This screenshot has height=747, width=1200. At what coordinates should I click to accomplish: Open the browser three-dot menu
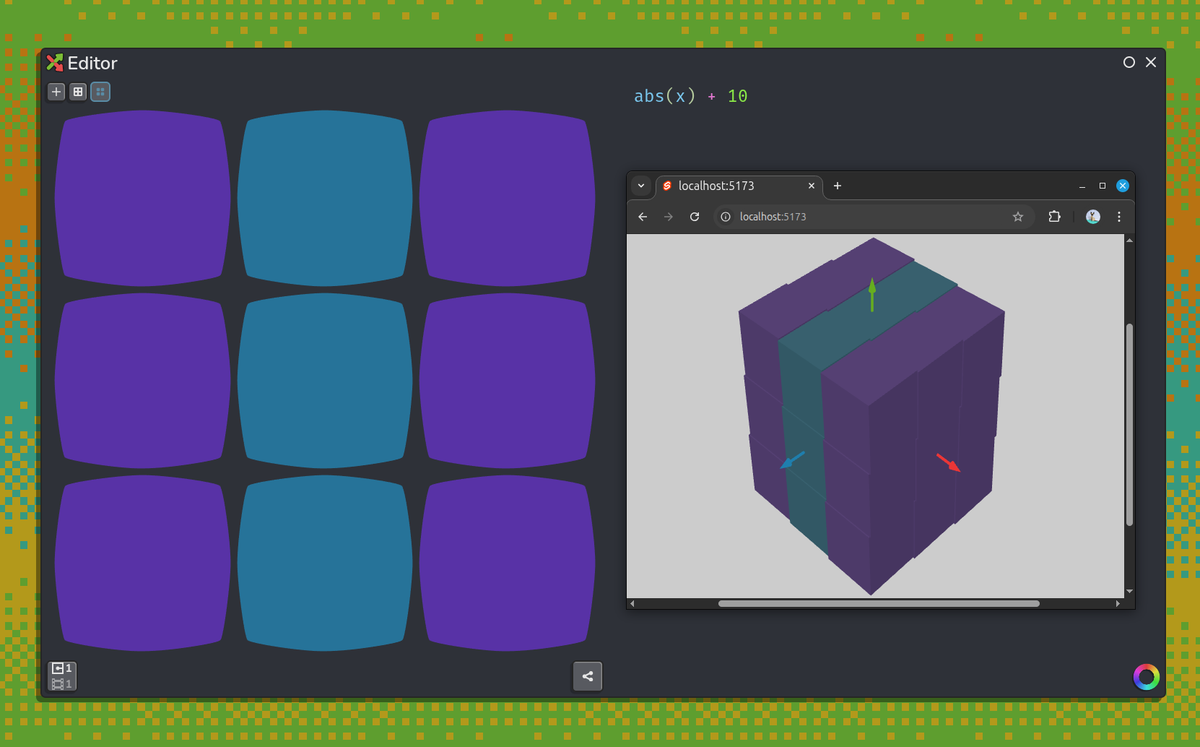pyautogui.click(x=1118, y=216)
